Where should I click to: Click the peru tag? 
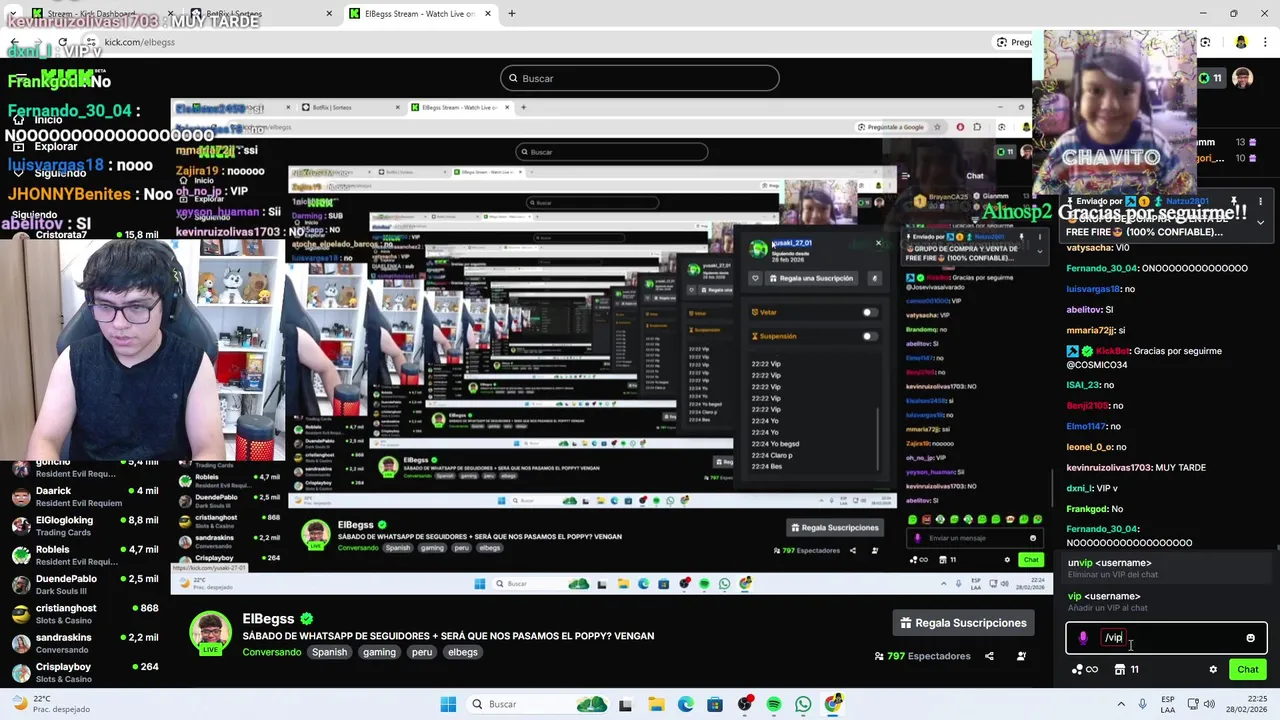[x=422, y=652]
